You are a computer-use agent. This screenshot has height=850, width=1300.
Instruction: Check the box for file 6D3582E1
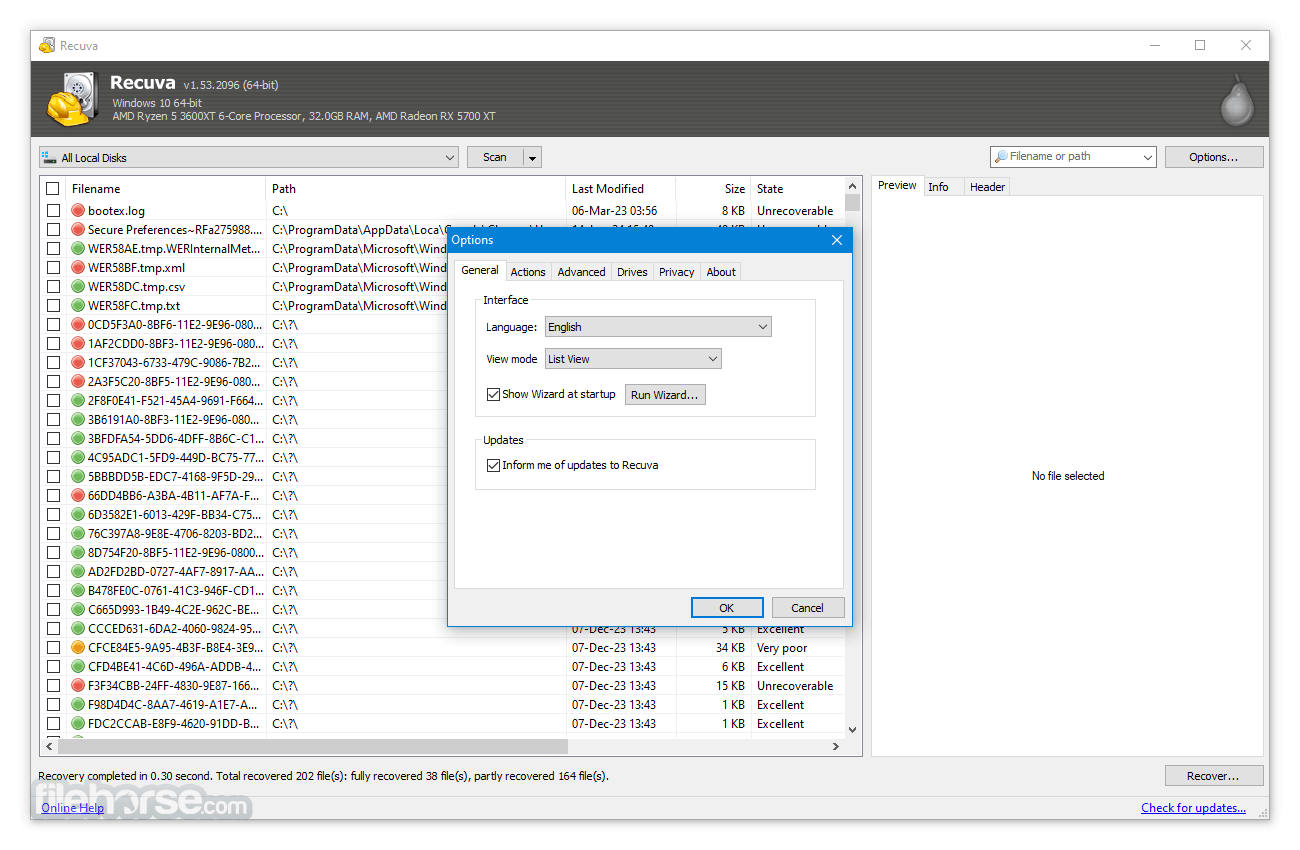pos(53,515)
